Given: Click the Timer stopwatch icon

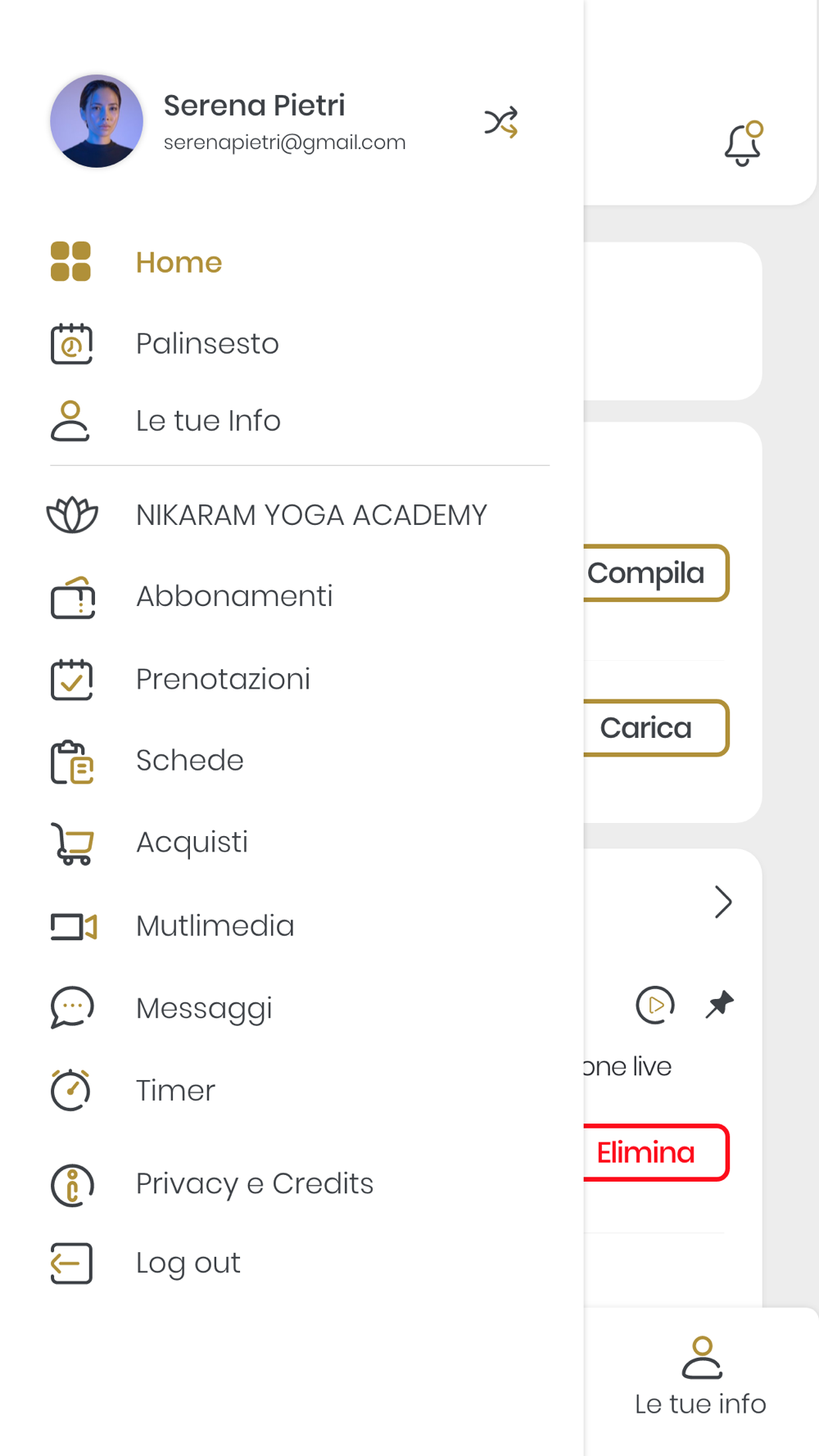Looking at the screenshot, I should click(x=71, y=1090).
